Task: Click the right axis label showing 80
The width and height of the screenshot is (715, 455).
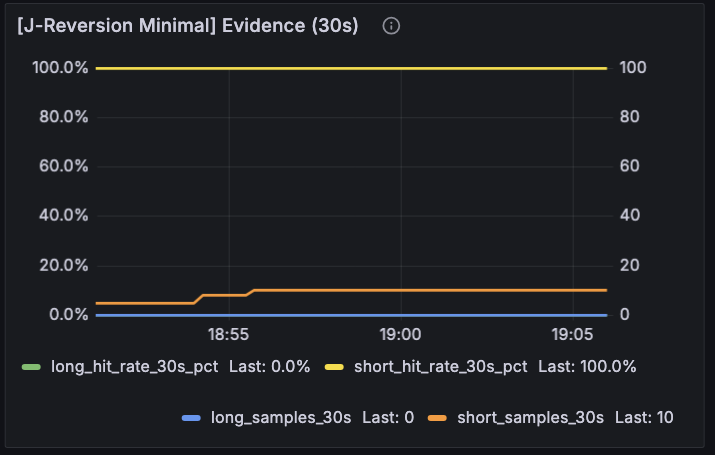Action: [628, 117]
